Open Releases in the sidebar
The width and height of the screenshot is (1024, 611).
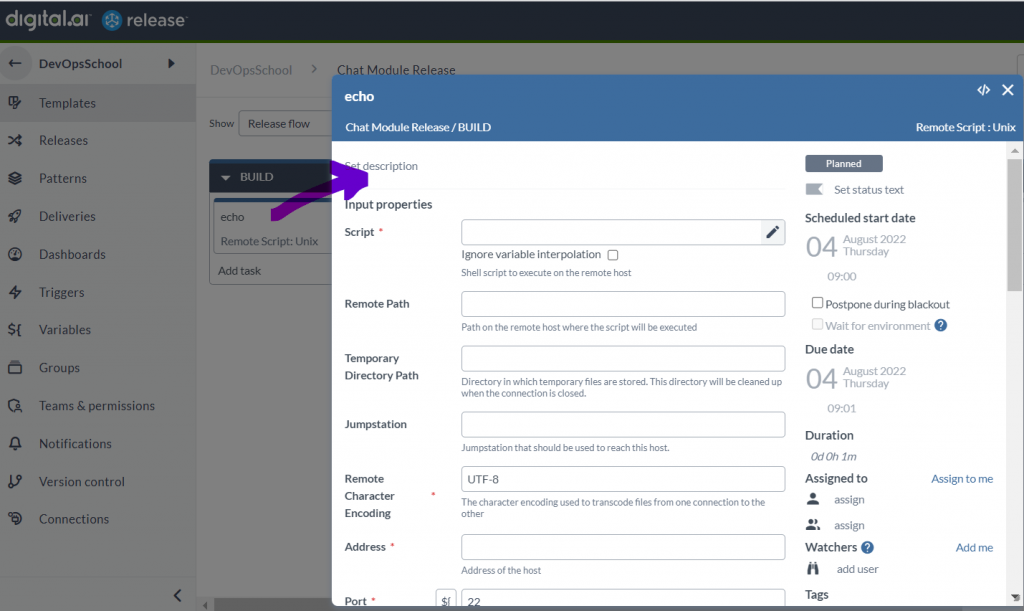[63, 141]
